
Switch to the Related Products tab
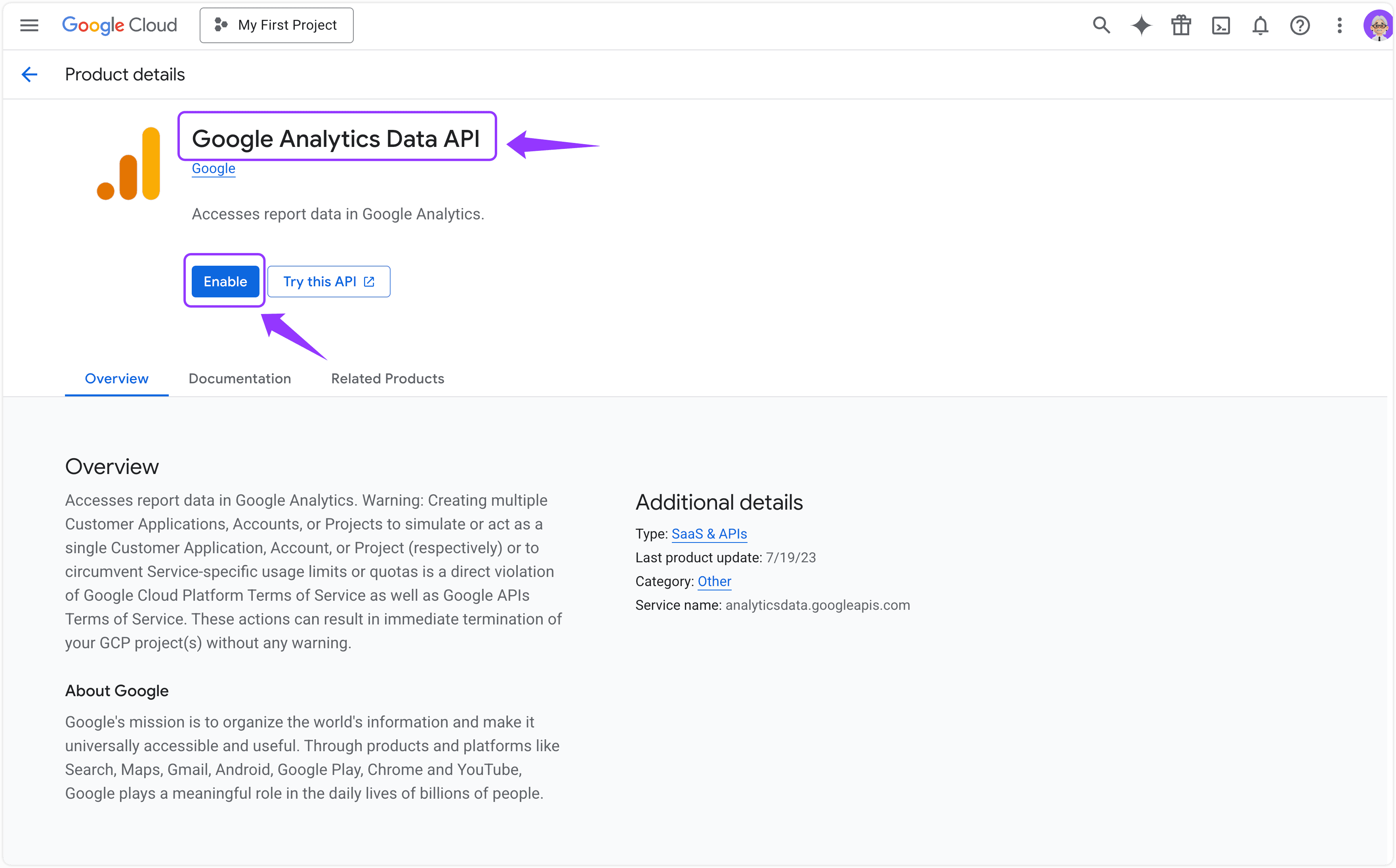tap(387, 378)
